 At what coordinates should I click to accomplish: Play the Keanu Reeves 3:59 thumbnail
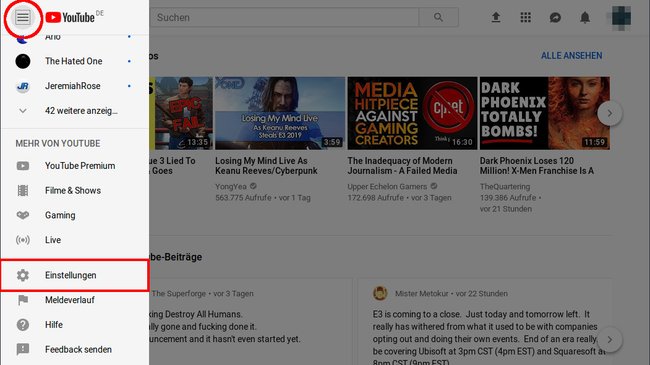[x=280, y=113]
